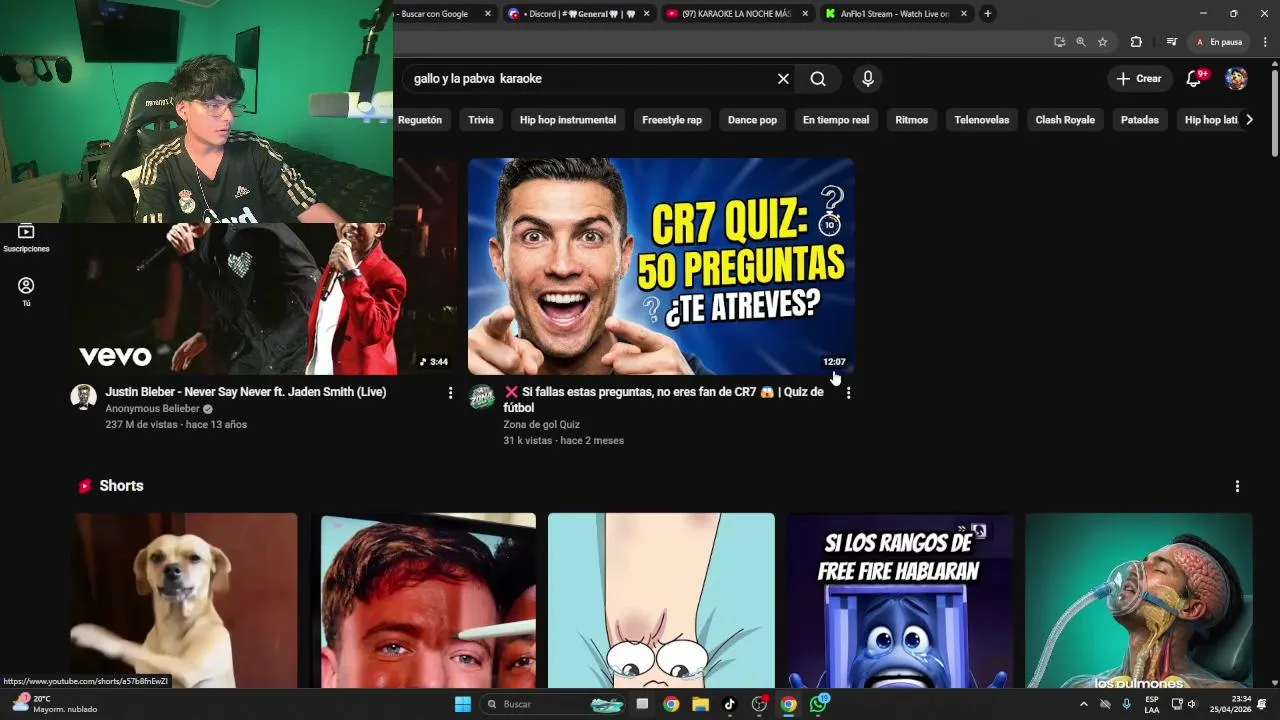Viewport: 1280px width, 720px height.
Task: Open YouTube notifications bell
Action: [x=1194, y=79]
